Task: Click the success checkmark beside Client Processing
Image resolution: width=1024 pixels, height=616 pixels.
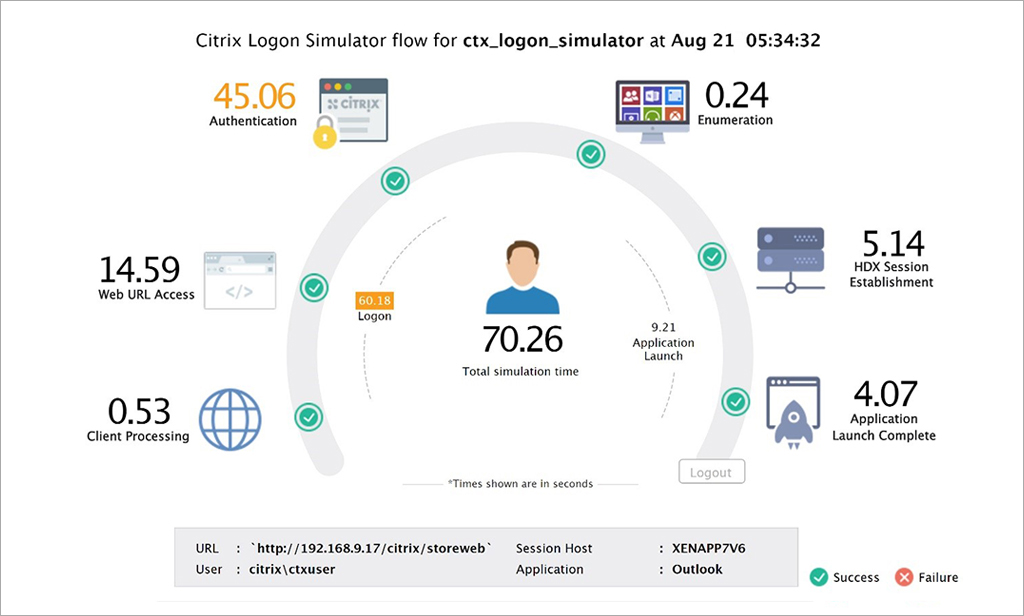Action: tap(308, 416)
